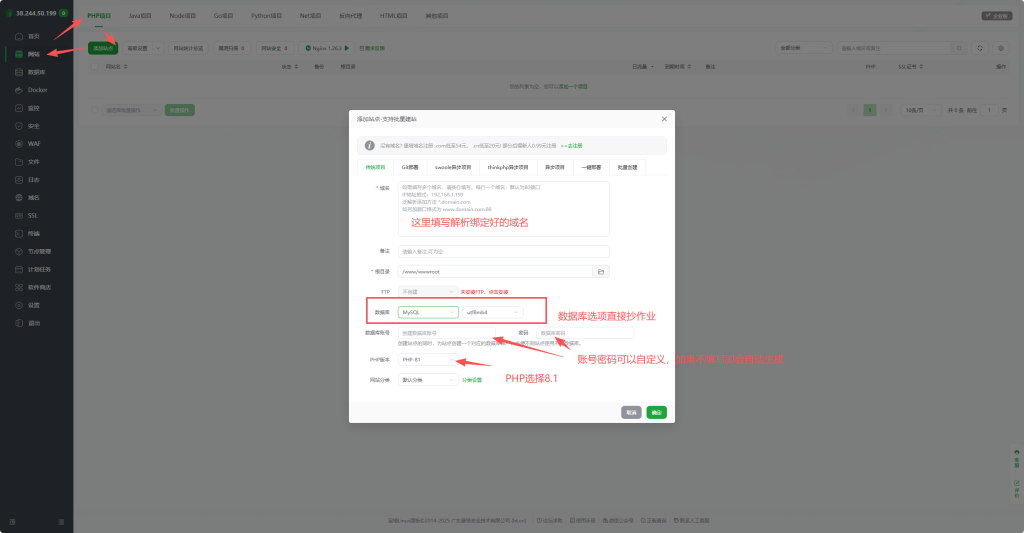The height and width of the screenshot is (533, 1024).
Task: Switch to the Java项目 tab
Action: (x=141, y=16)
